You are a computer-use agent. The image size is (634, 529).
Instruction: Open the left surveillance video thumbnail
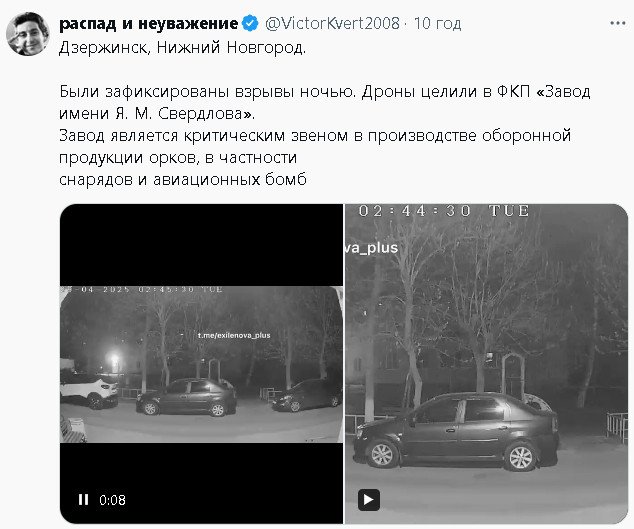click(x=201, y=364)
